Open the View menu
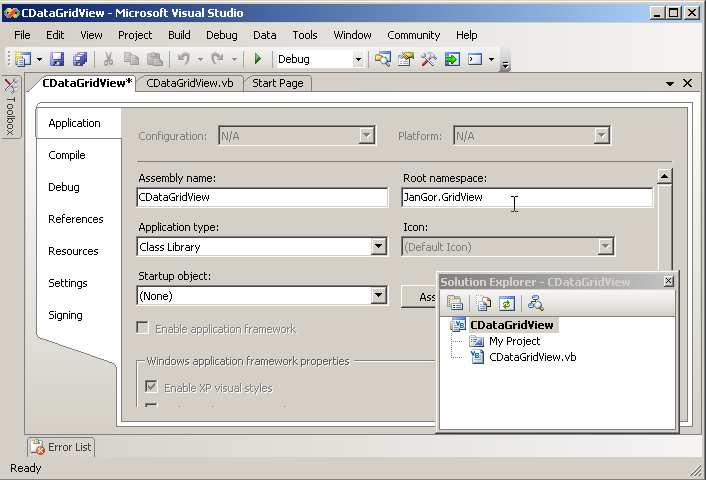This screenshot has width=706, height=480. (x=91, y=35)
